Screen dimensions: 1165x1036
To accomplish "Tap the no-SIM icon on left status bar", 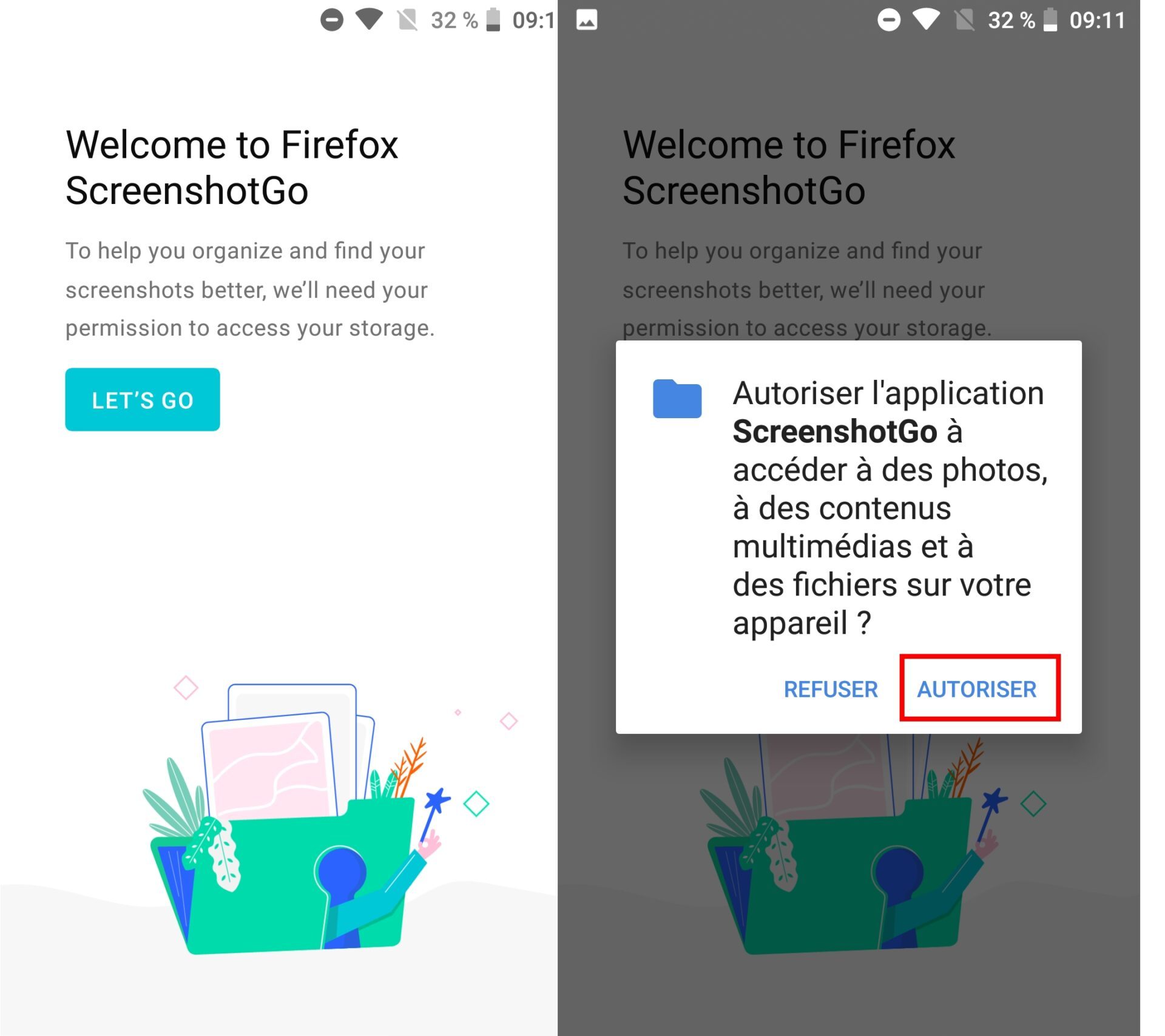I will click(x=407, y=20).
